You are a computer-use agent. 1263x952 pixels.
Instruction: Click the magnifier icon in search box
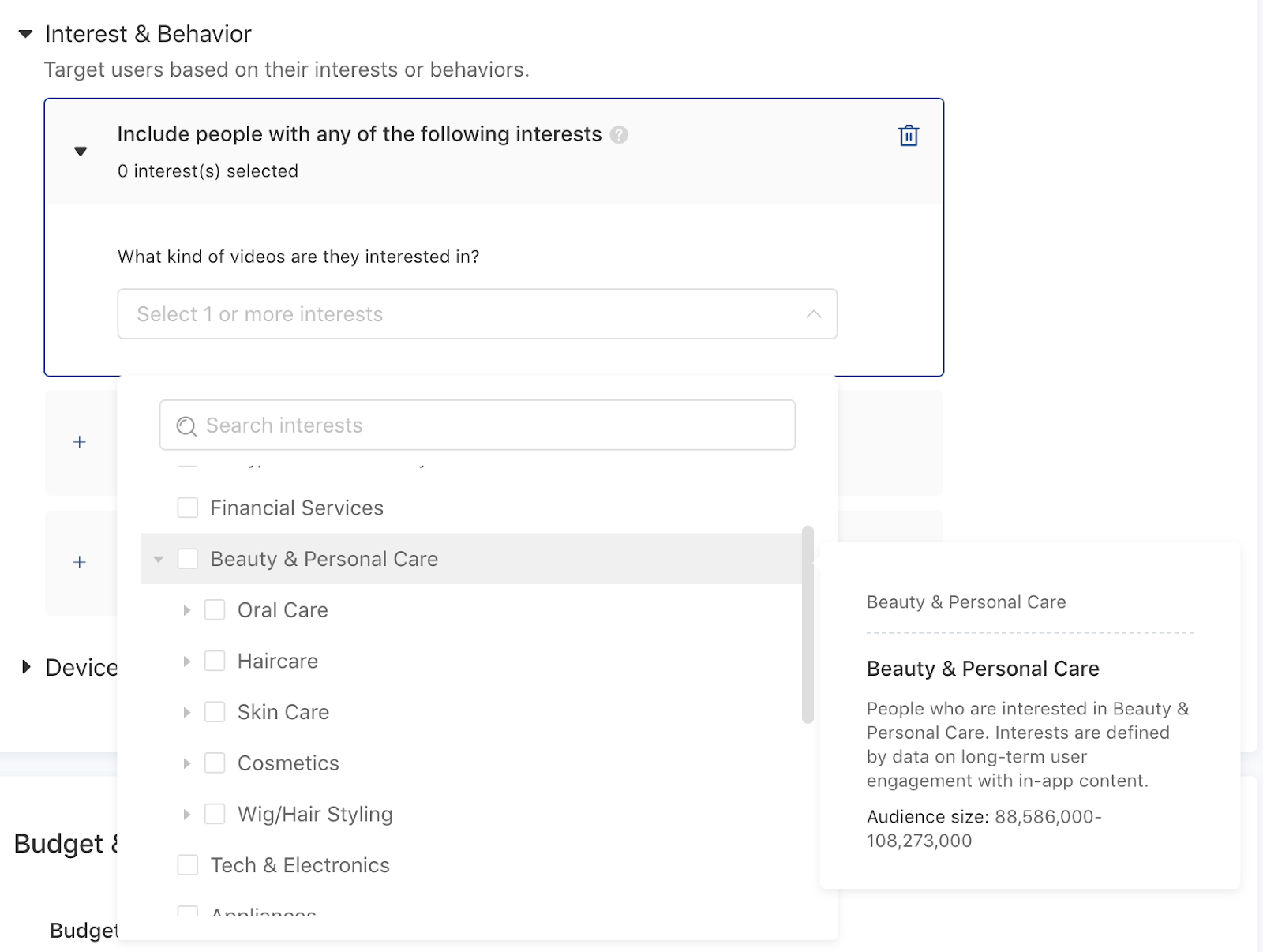point(186,426)
